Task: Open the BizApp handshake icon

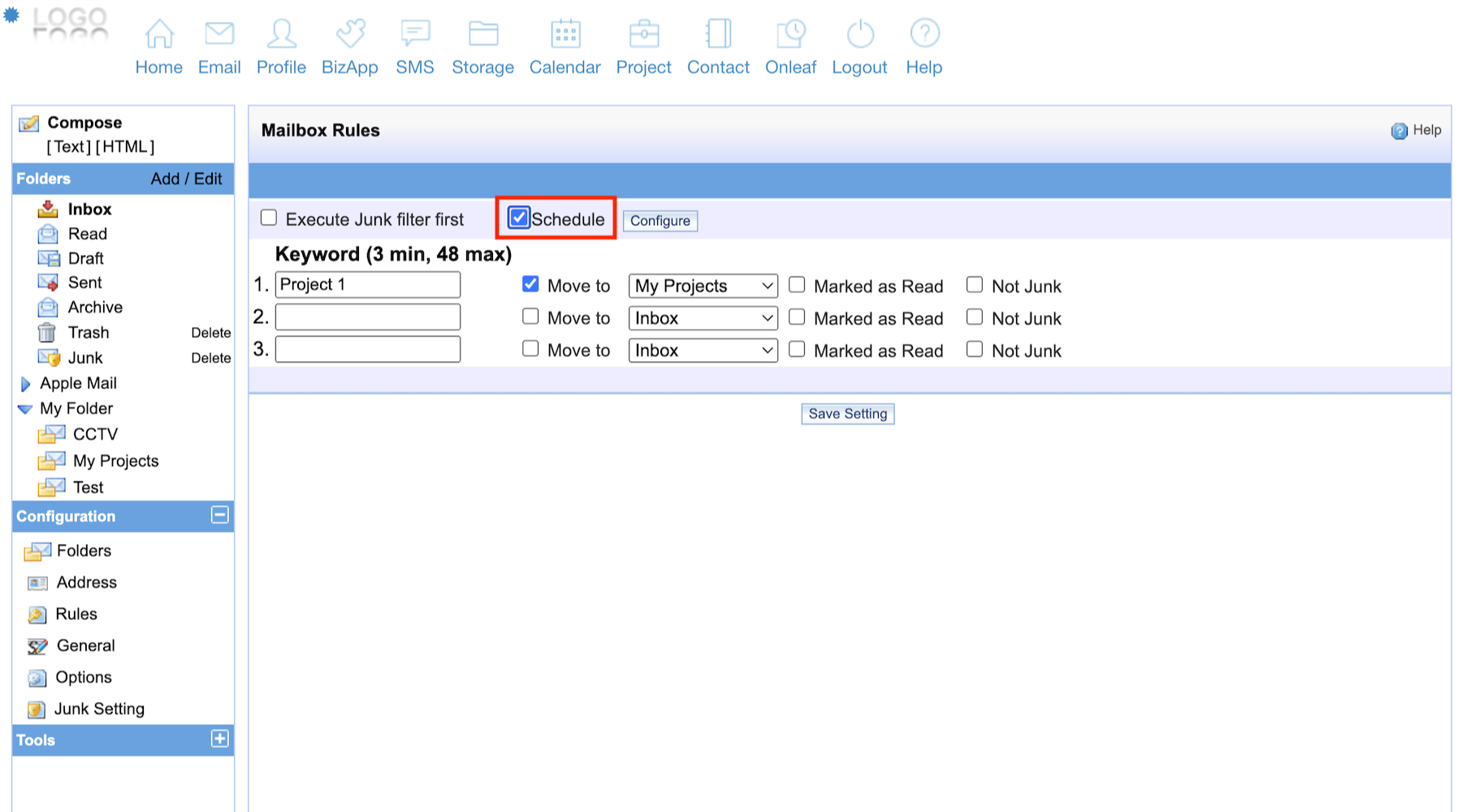Action: pos(350,34)
